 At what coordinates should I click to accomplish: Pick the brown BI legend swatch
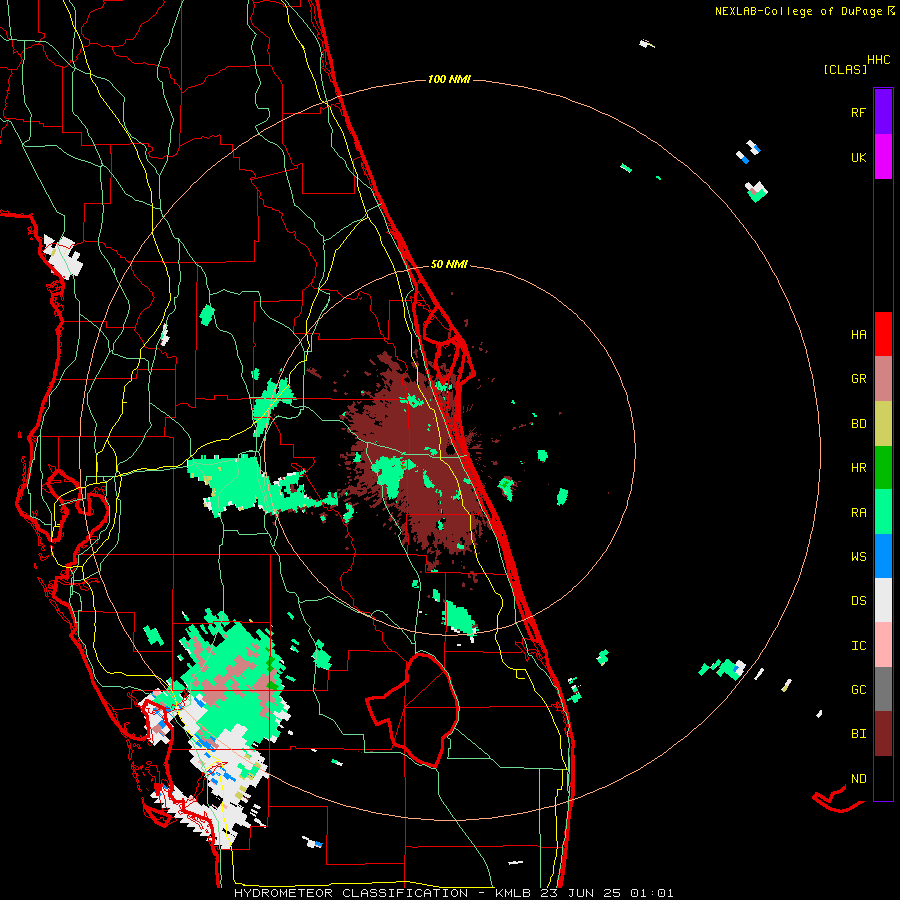coord(883,734)
